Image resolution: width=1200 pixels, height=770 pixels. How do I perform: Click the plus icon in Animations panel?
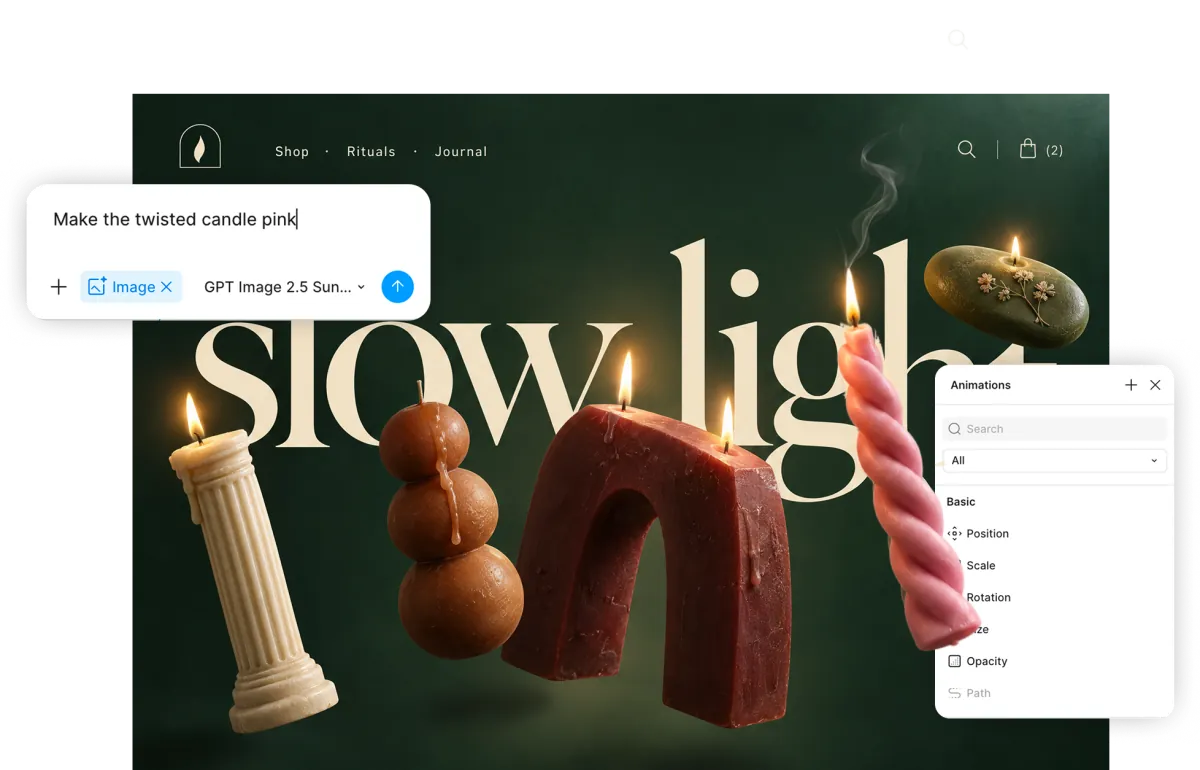pyautogui.click(x=1131, y=385)
